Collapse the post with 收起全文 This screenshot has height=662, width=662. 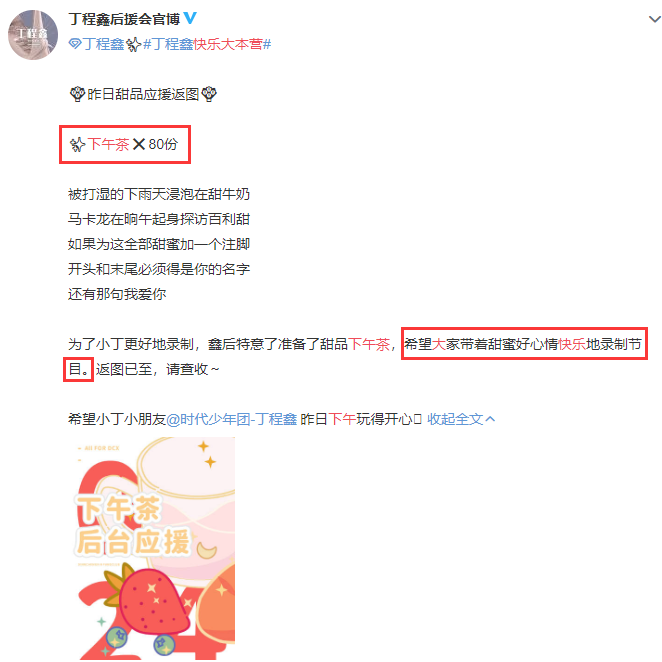[x=455, y=419]
